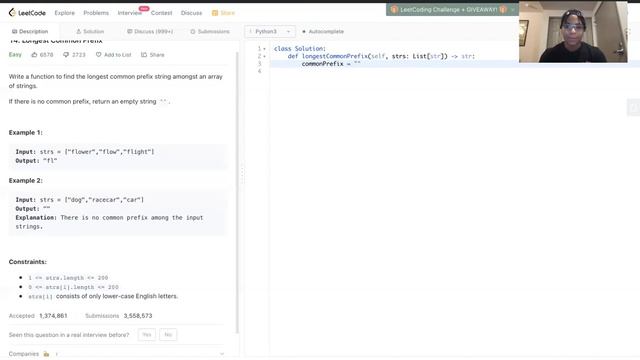Click the description panel scrollbar

pos(237,192)
